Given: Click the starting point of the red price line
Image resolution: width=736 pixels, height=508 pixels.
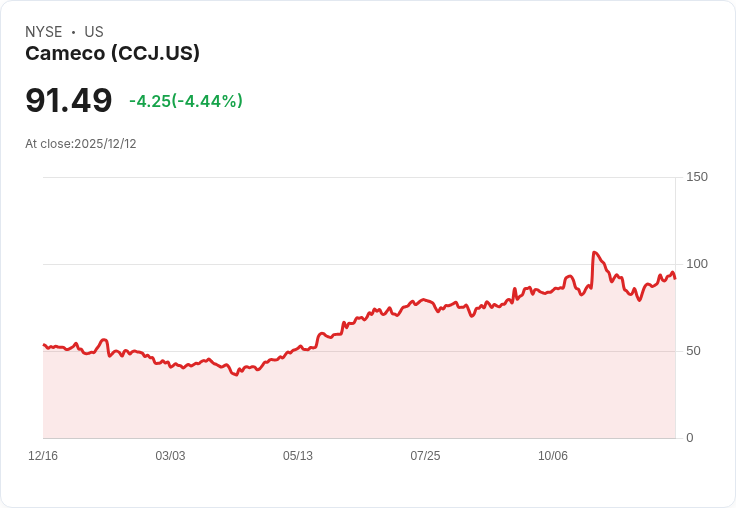Looking at the screenshot, I should point(44,345).
